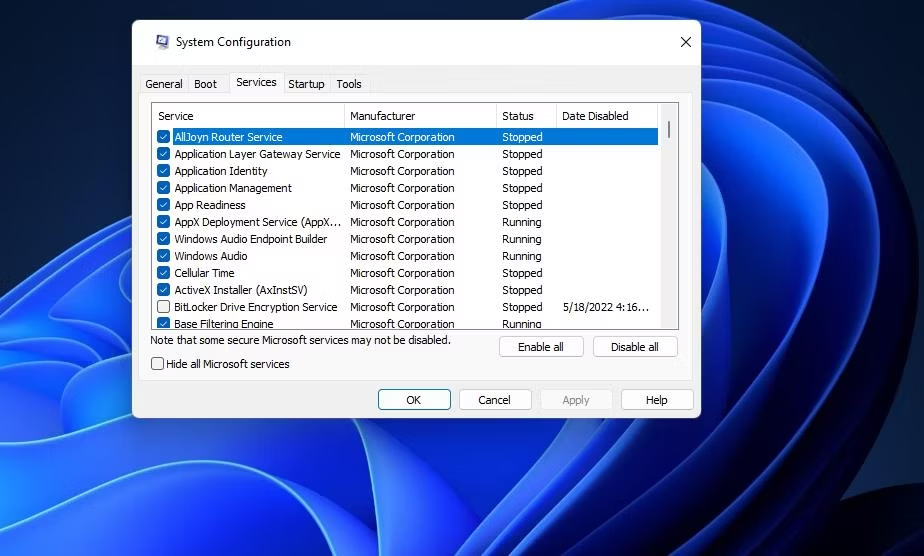Click the 5/18/2022 4:16... date disabled cell
This screenshot has height=556, width=924.
606,307
